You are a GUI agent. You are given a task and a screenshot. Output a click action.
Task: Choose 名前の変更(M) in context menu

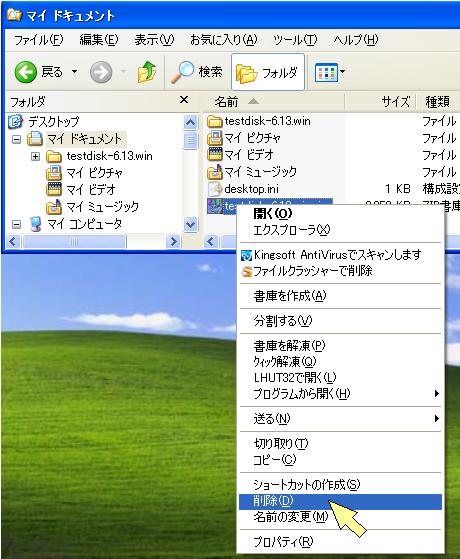pyautogui.click(x=341, y=517)
